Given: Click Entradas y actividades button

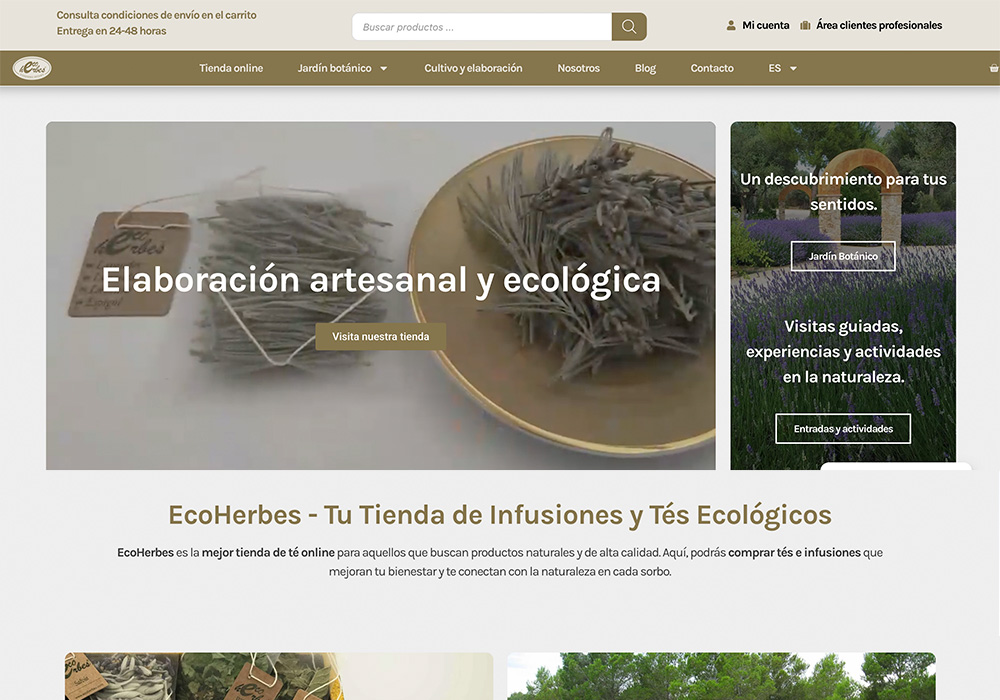Looking at the screenshot, I should pyautogui.click(x=843, y=429).
